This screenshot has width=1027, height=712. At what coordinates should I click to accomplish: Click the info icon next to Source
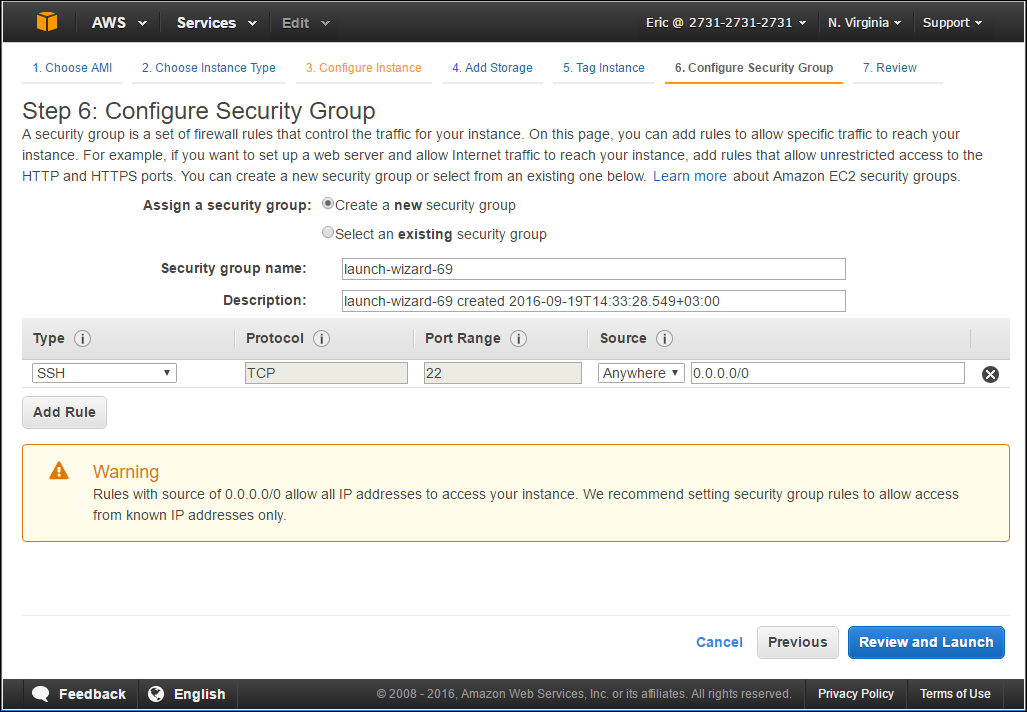(x=664, y=339)
